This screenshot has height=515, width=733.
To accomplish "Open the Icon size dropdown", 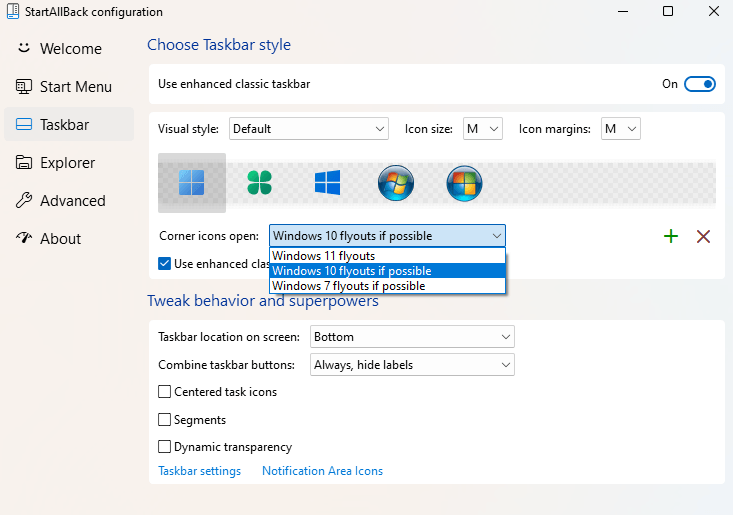I will click(x=483, y=129).
